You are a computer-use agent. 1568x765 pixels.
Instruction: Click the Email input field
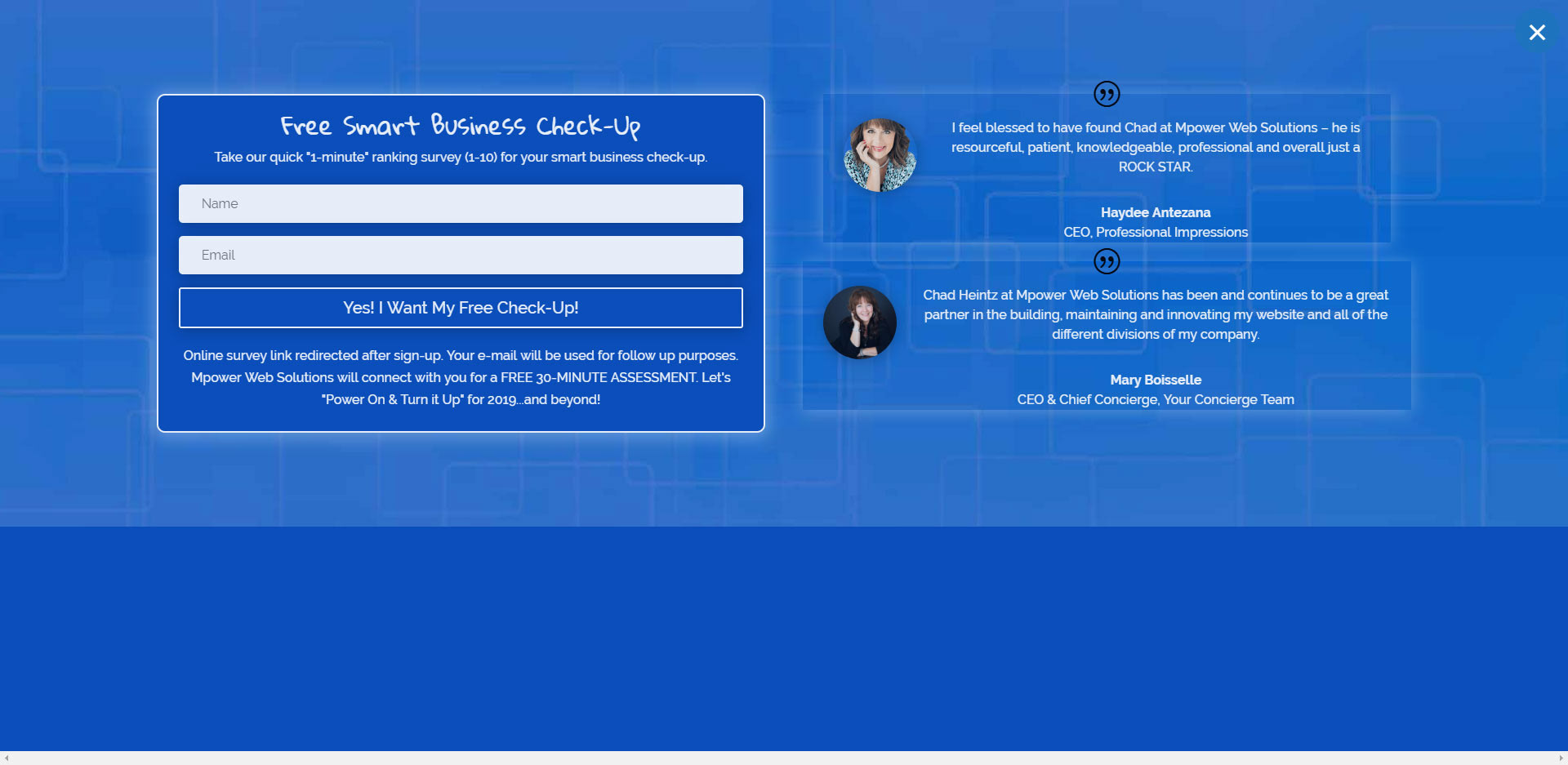pyautogui.click(x=461, y=255)
